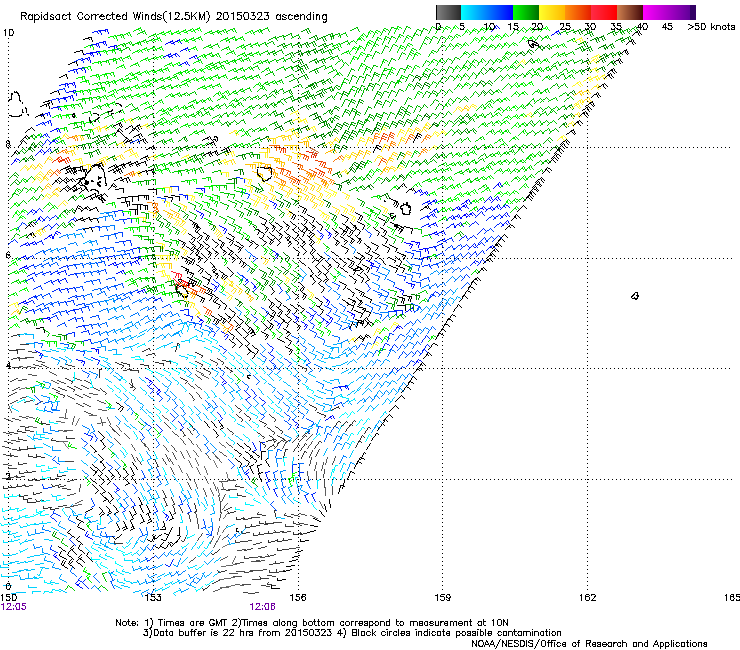Click the atoll outline at the far left edge

(x=17, y=105)
